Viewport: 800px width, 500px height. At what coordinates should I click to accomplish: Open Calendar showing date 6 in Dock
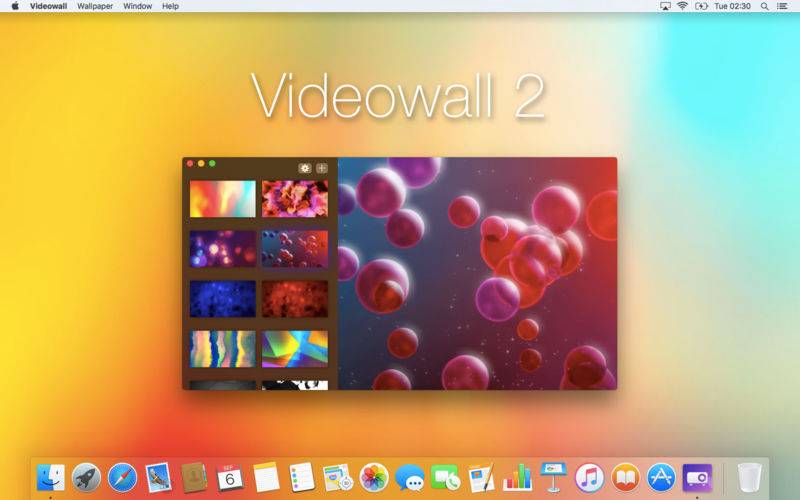pos(230,478)
